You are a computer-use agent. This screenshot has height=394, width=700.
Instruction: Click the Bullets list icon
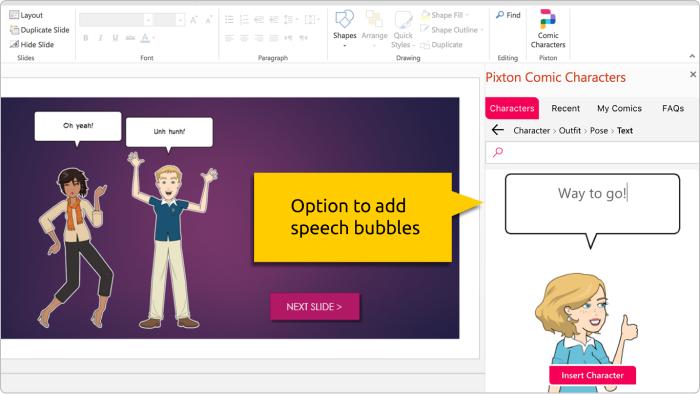tap(229, 20)
